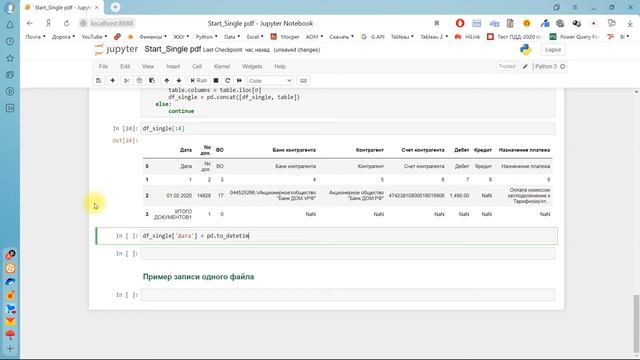
Task: Move the selected cell down
Action: [179, 80]
